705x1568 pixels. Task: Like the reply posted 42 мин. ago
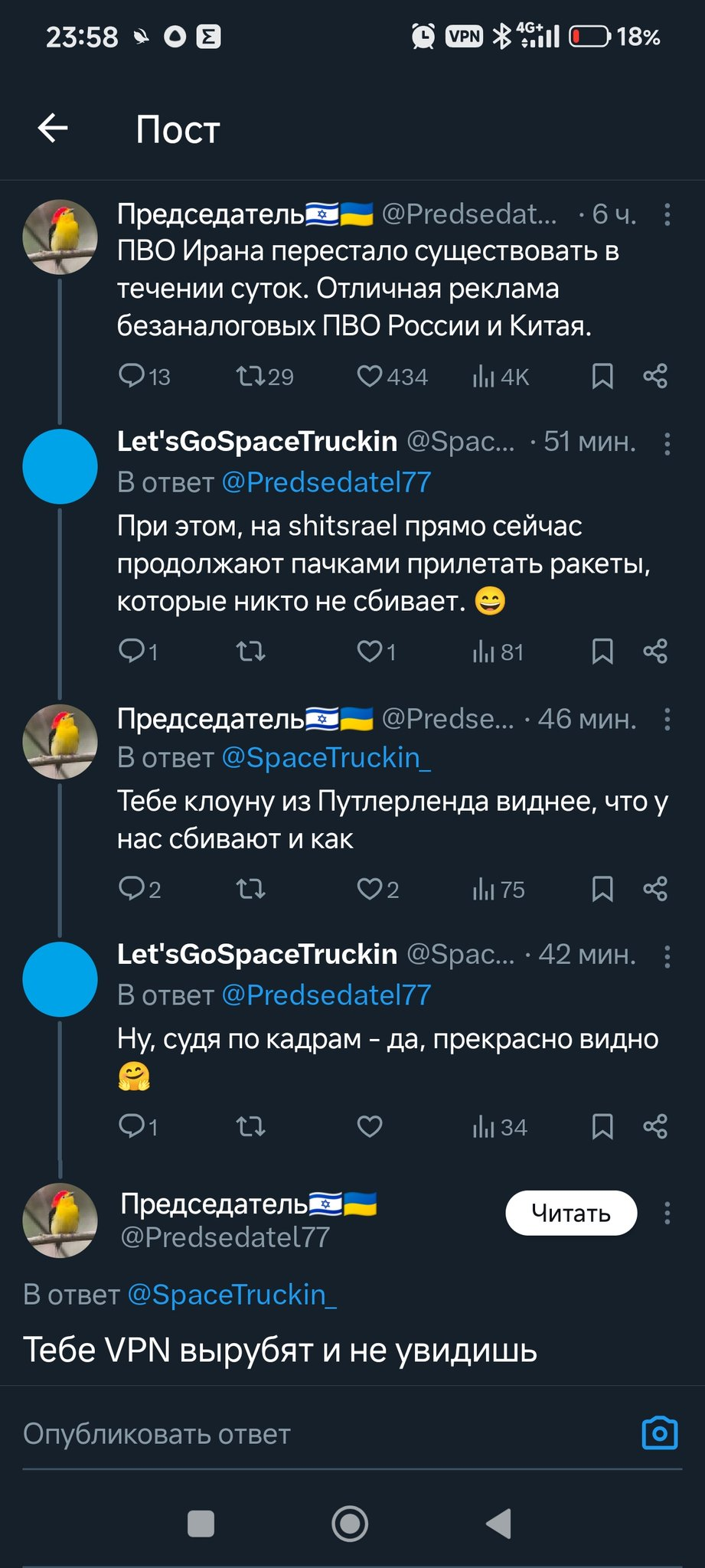pos(370,1126)
